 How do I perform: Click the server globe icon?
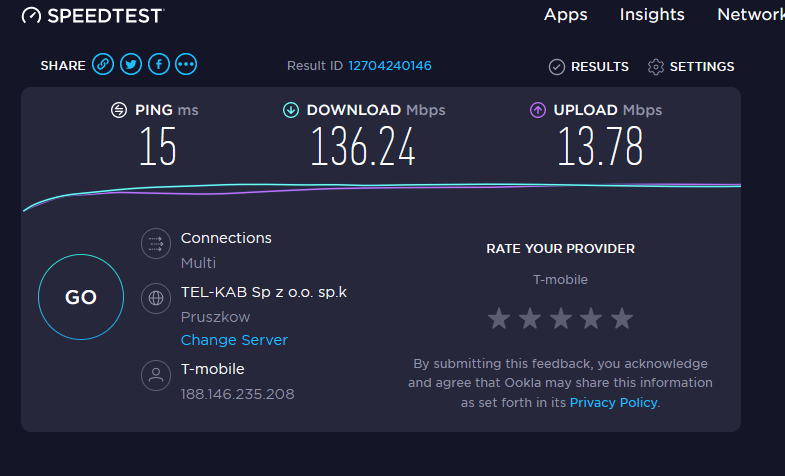point(156,298)
